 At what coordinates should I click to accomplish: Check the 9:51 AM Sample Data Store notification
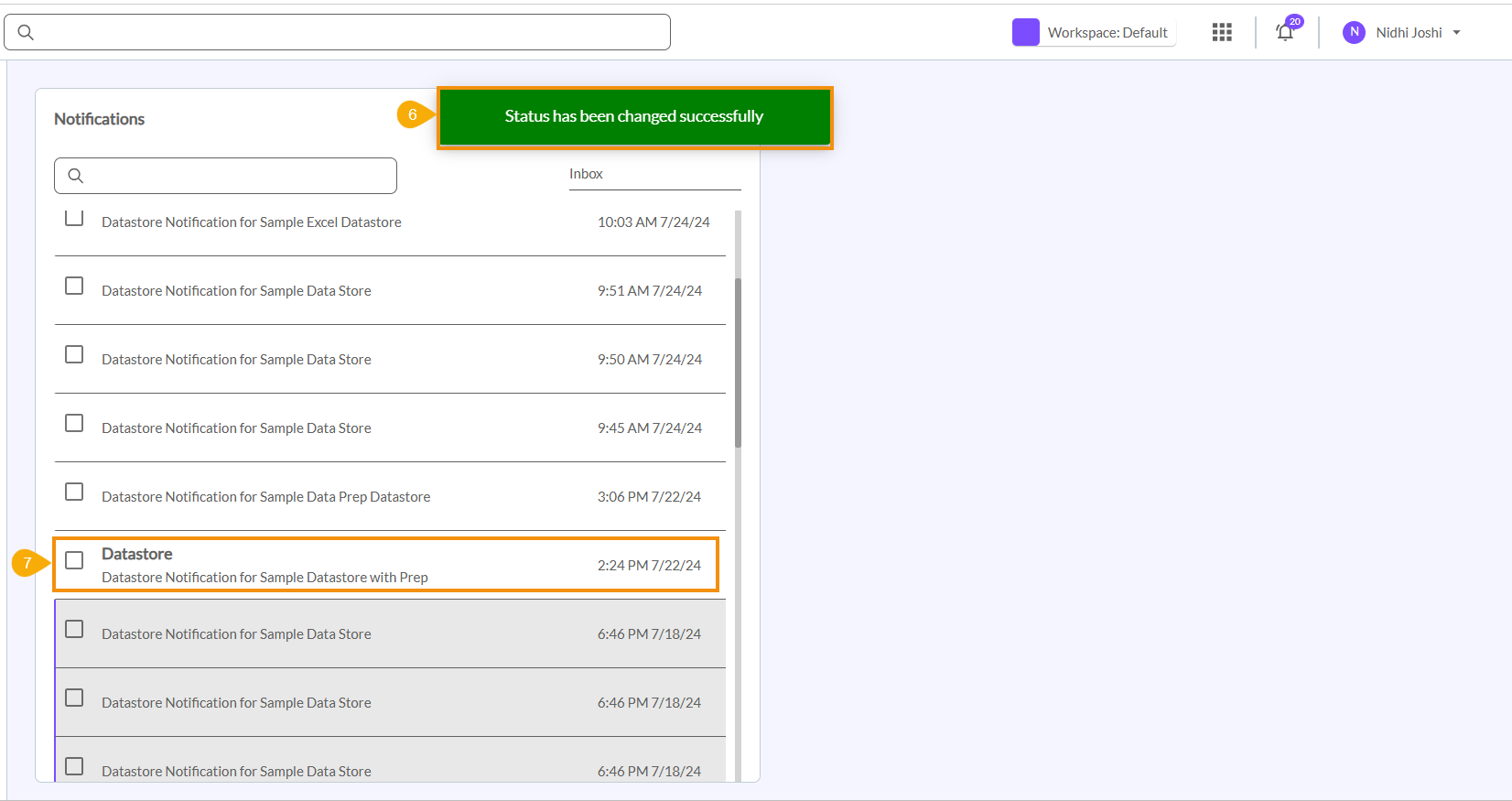point(74,287)
